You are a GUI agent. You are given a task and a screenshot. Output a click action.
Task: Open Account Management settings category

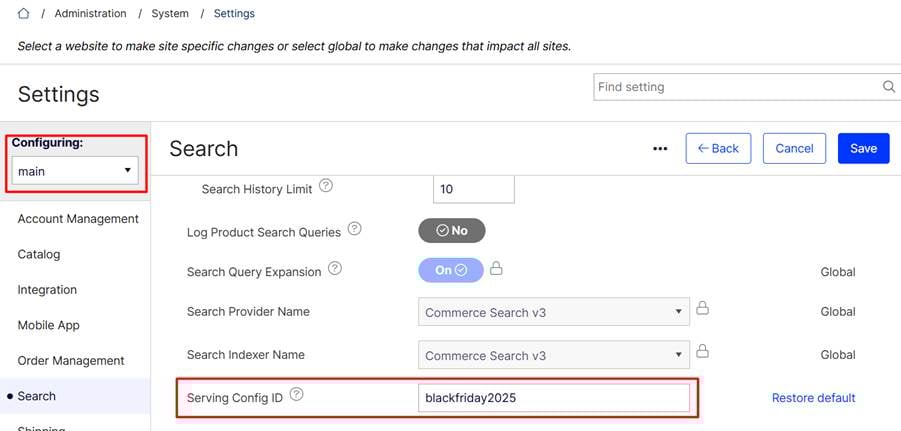tap(78, 219)
